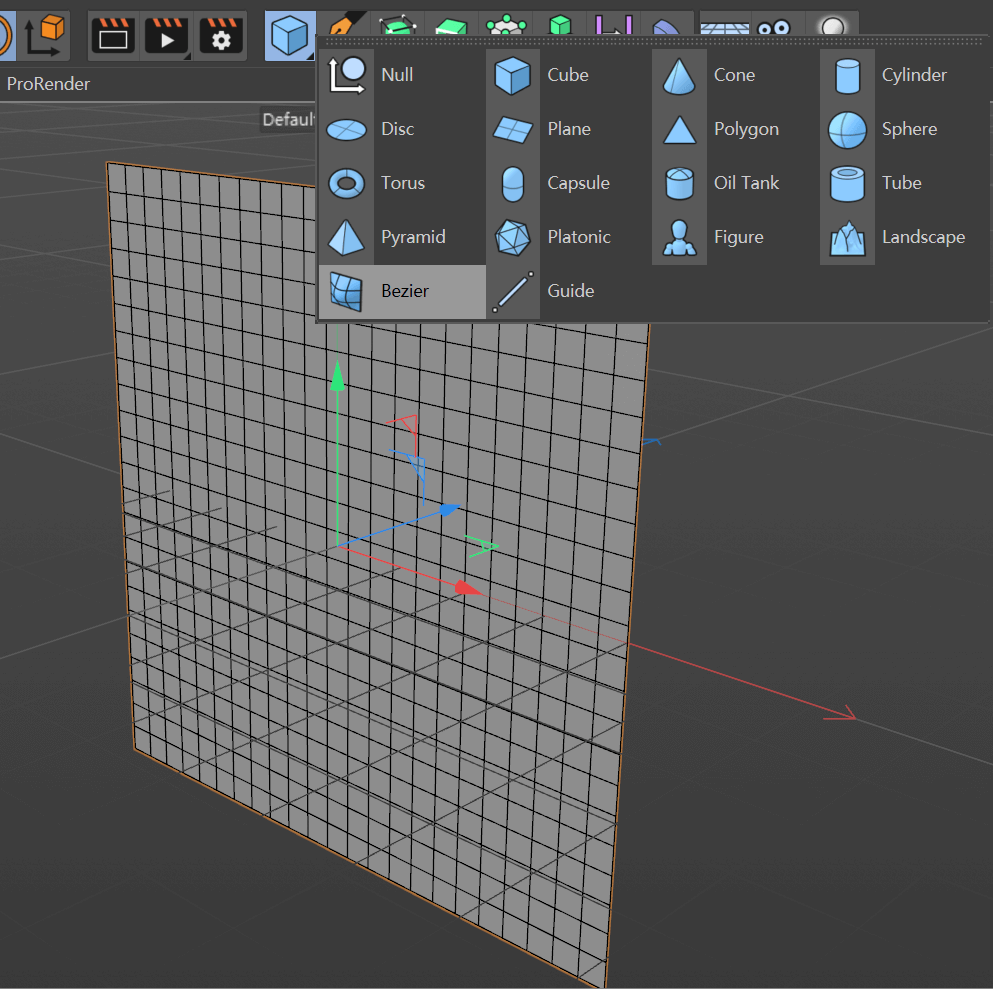Select the Spline Pen tool icon
993x989 pixels.
pos(345,23)
